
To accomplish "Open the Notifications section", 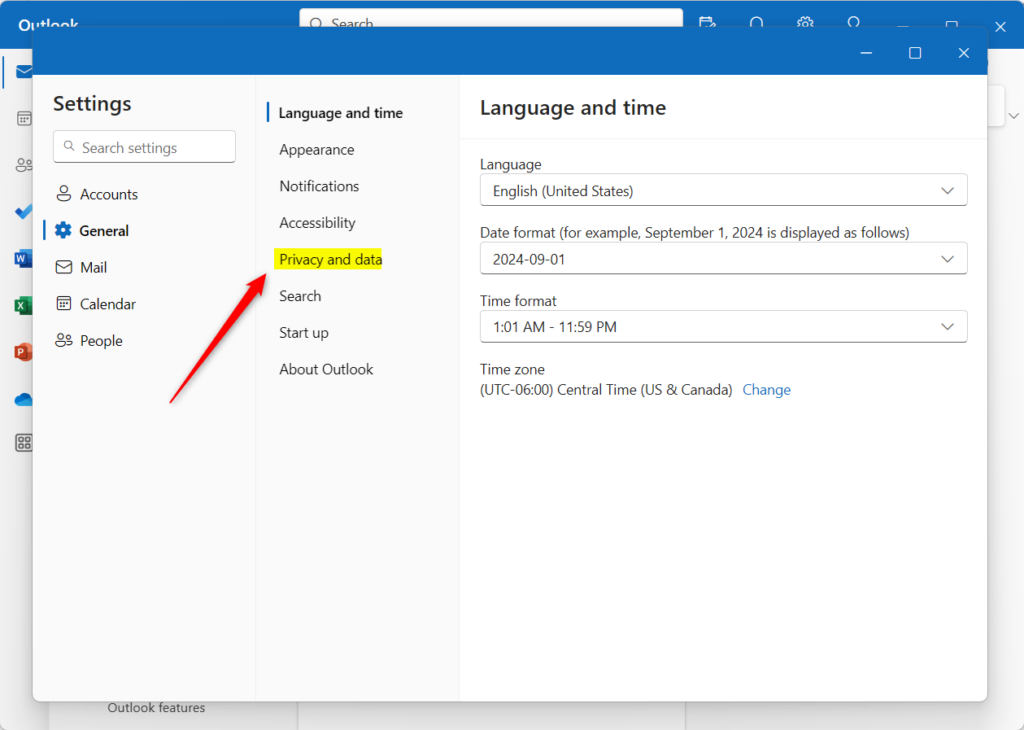I will pyautogui.click(x=319, y=186).
